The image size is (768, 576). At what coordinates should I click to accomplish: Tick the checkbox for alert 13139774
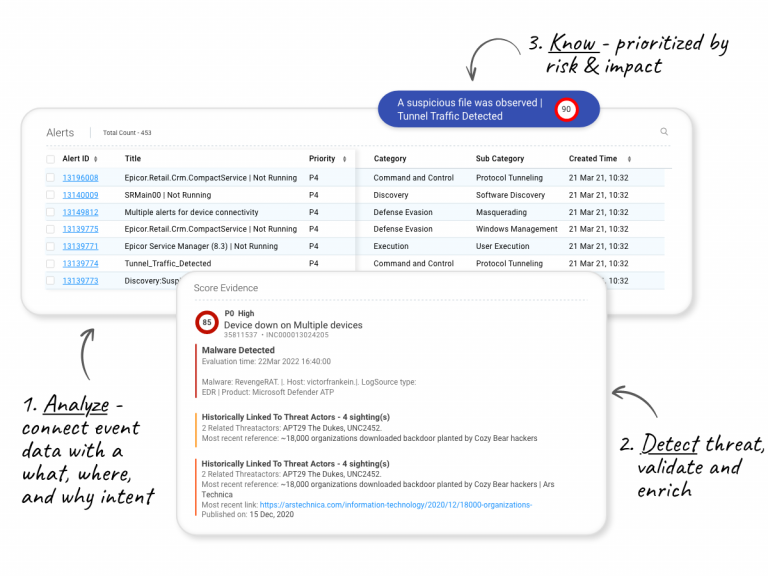click(x=51, y=264)
